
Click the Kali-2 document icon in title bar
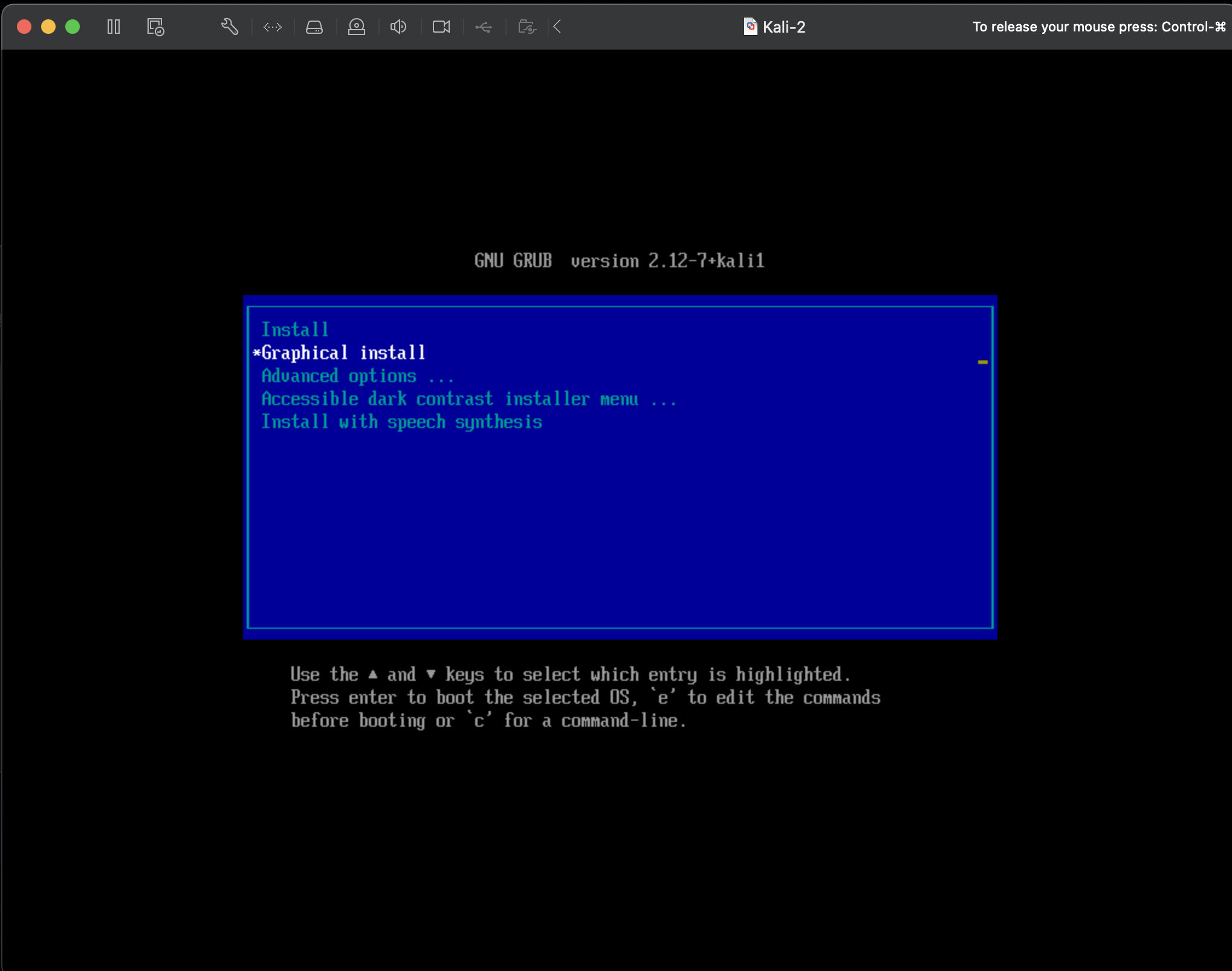750,27
